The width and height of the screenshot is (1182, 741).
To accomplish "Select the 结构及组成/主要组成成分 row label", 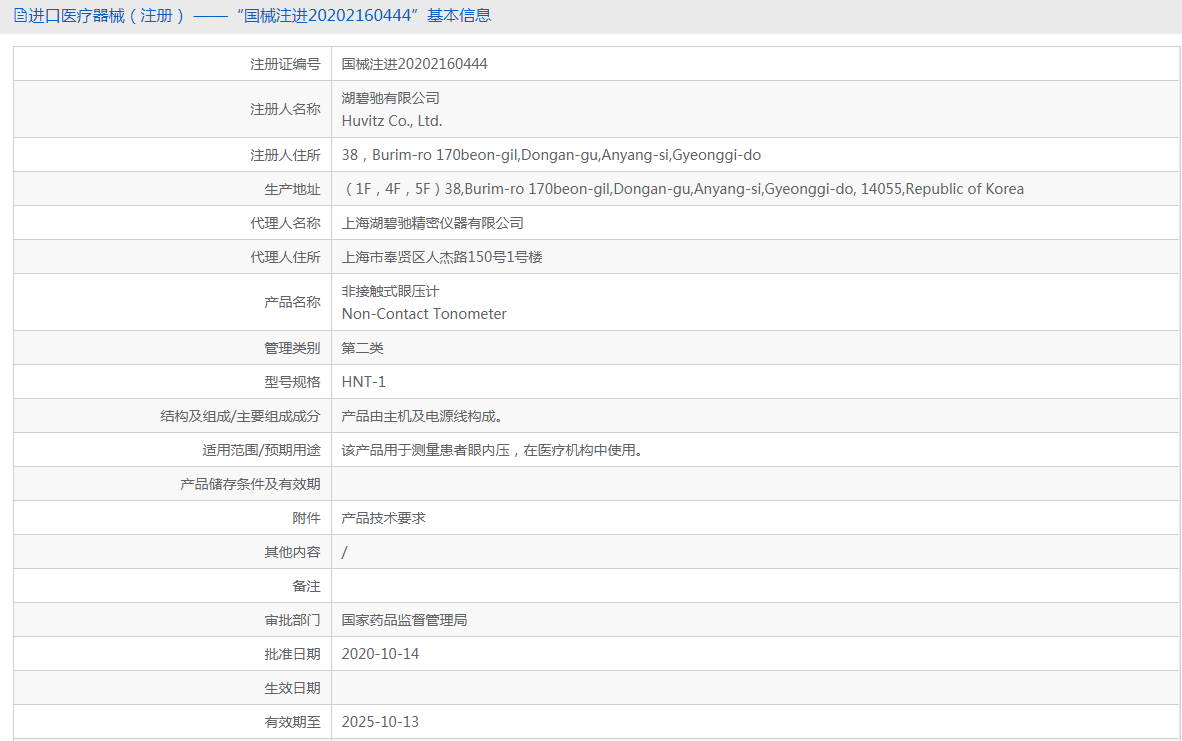I will click(240, 416).
